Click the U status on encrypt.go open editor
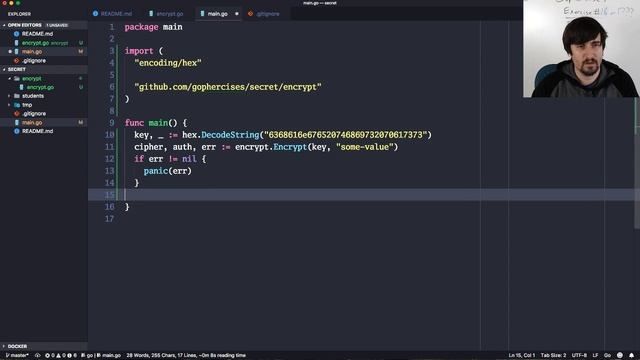This screenshot has width=640, height=360. coord(81,43)
